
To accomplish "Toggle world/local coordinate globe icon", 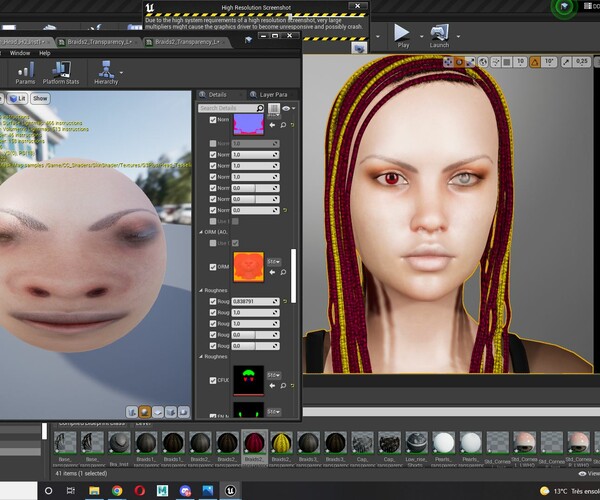I will point(483,62).
